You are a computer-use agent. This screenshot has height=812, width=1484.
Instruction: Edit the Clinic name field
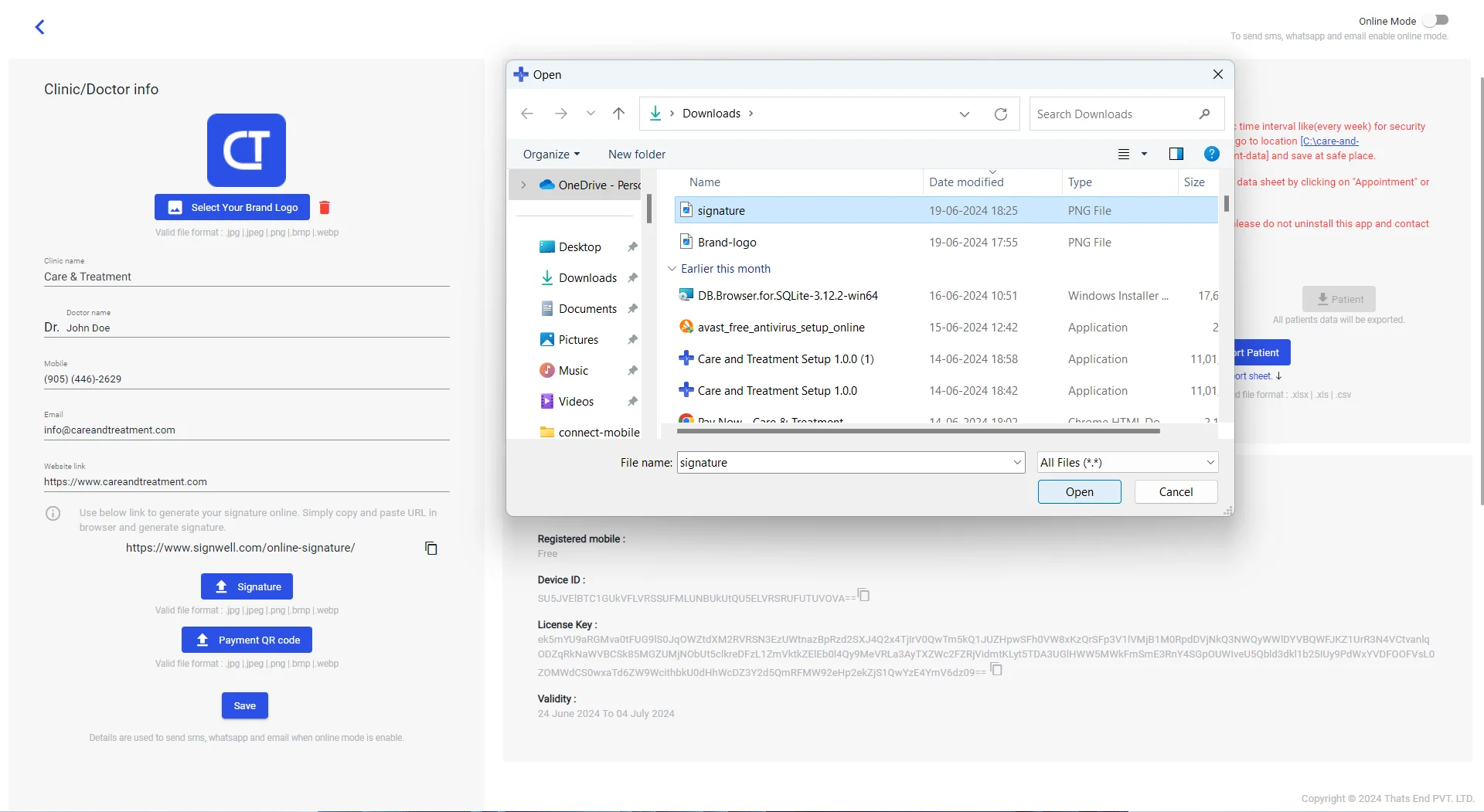pyautogui.click(x=247, y=277)
